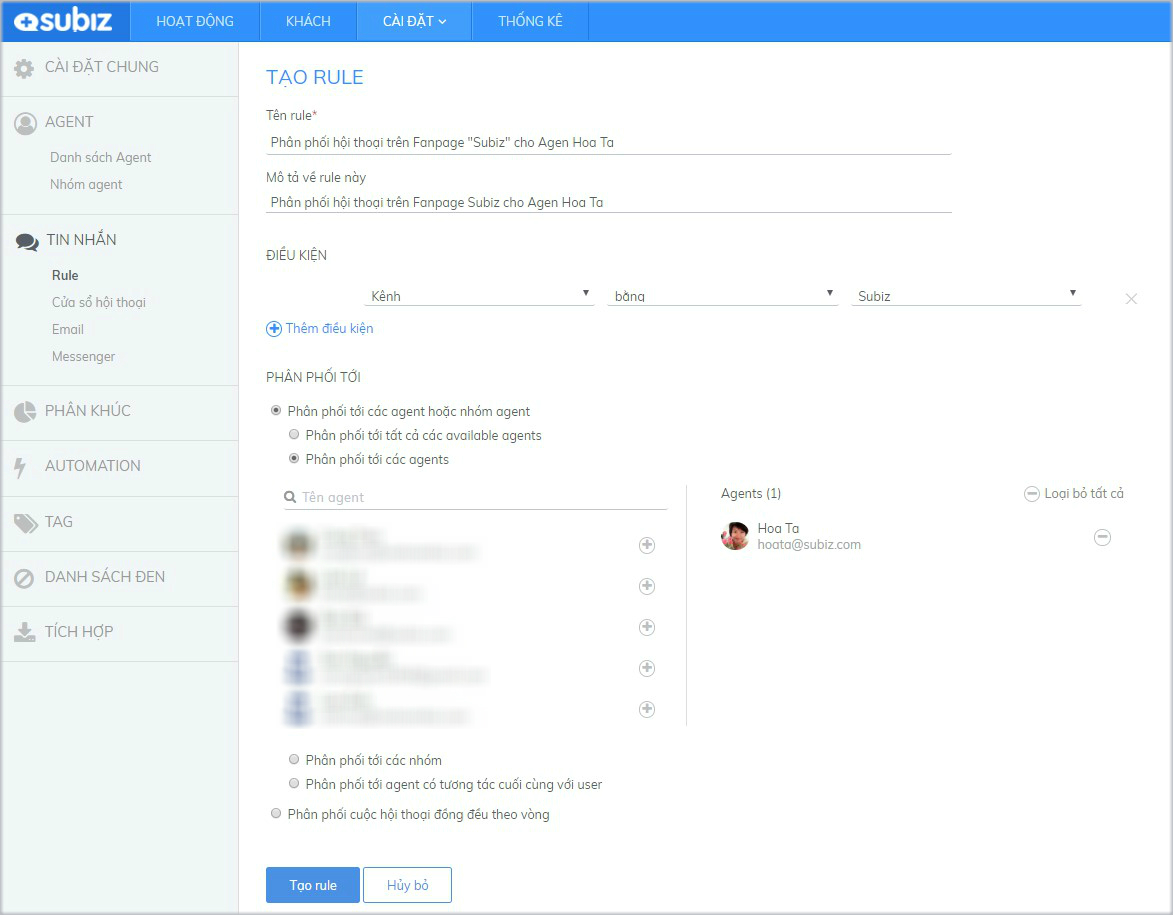Open the Cài đặt chung gear icon
Viewport: 1173px width, 915px height.
coord(24,67)
